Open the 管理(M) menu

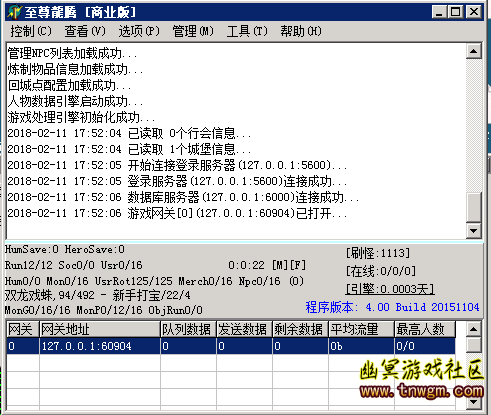193,31
